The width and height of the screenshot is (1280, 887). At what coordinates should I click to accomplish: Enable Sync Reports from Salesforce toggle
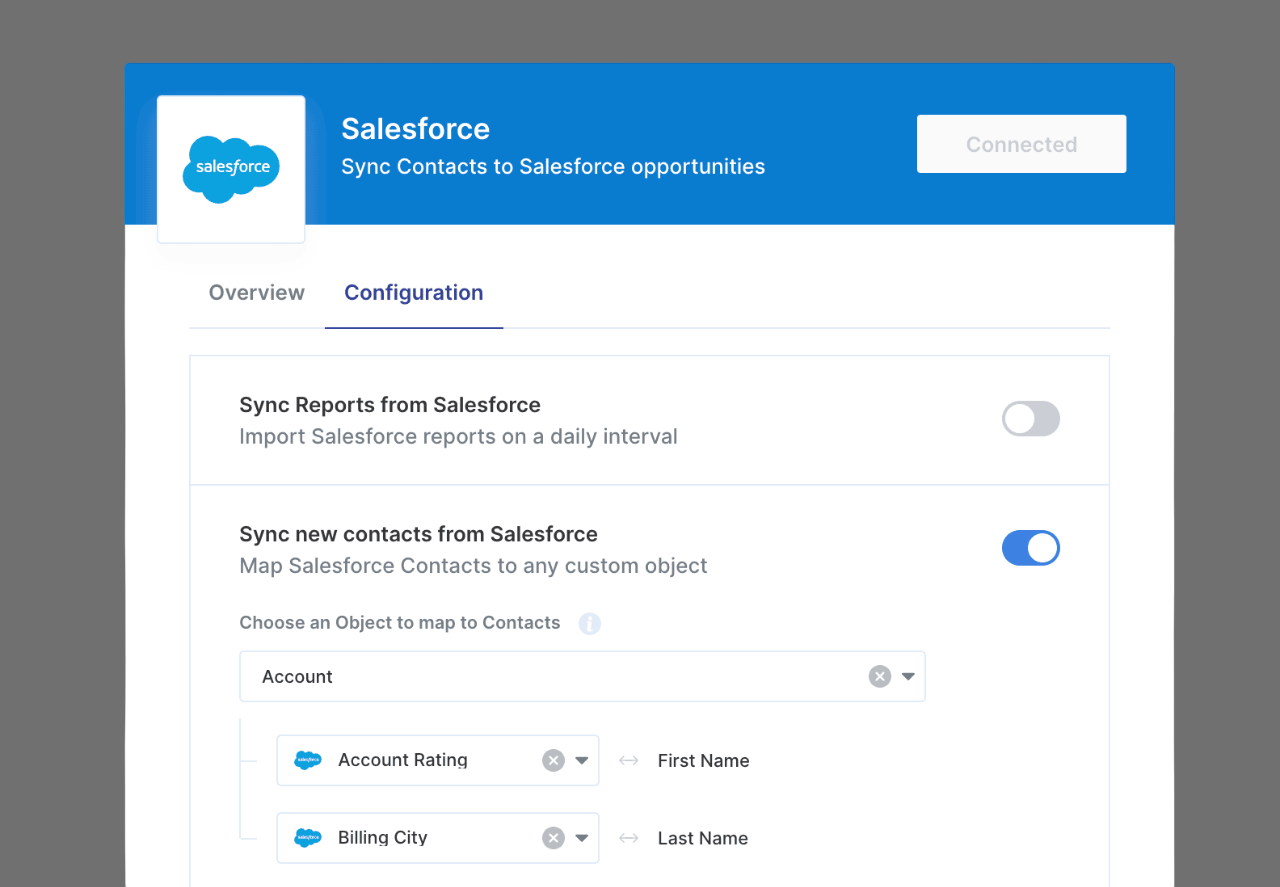click(1031, 419)
